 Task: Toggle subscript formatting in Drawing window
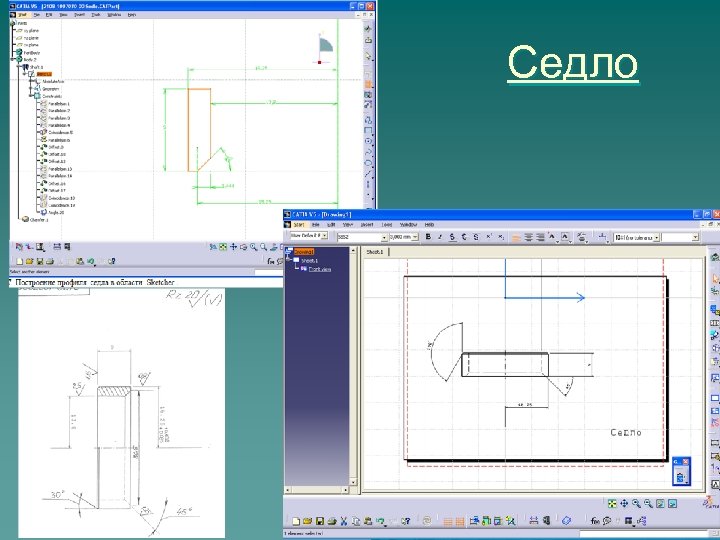coord(501,237)
